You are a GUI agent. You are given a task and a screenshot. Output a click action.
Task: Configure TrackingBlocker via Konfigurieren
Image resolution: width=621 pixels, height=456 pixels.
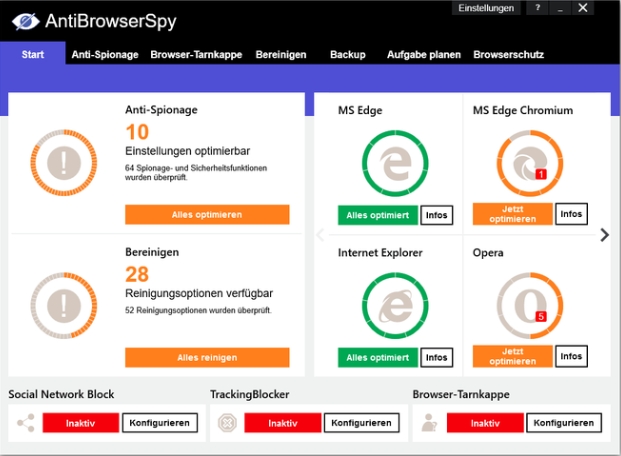362,423
